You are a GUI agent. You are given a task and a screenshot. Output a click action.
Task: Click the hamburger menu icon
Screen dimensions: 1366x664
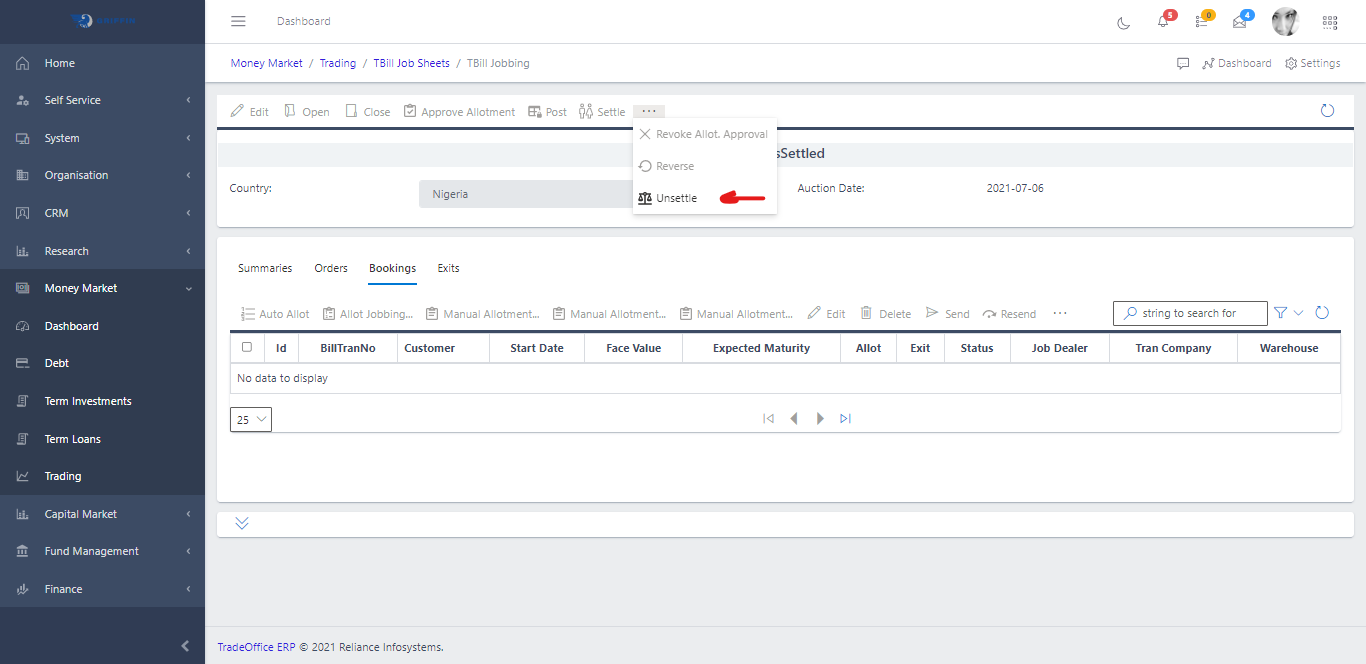[x=238, y=21]
